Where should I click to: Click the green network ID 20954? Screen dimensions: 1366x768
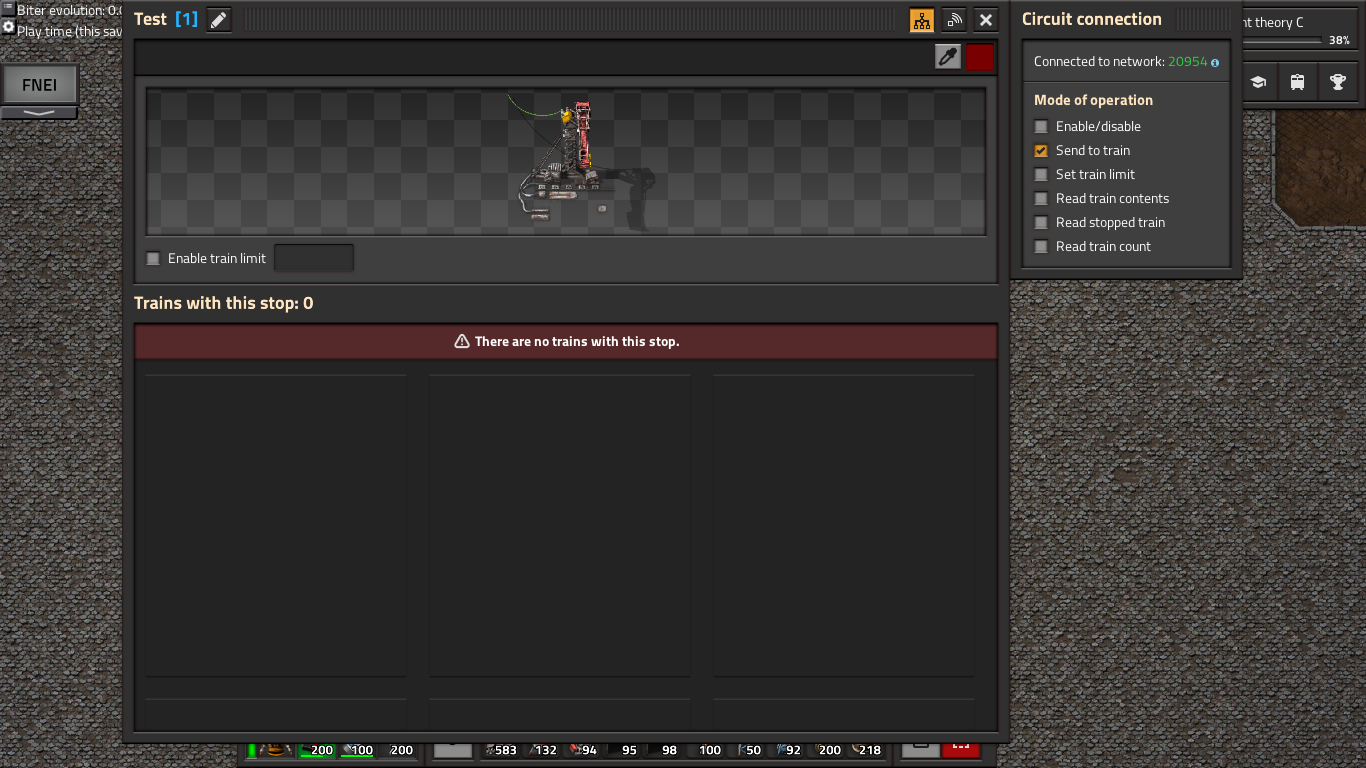[1188, 61]
